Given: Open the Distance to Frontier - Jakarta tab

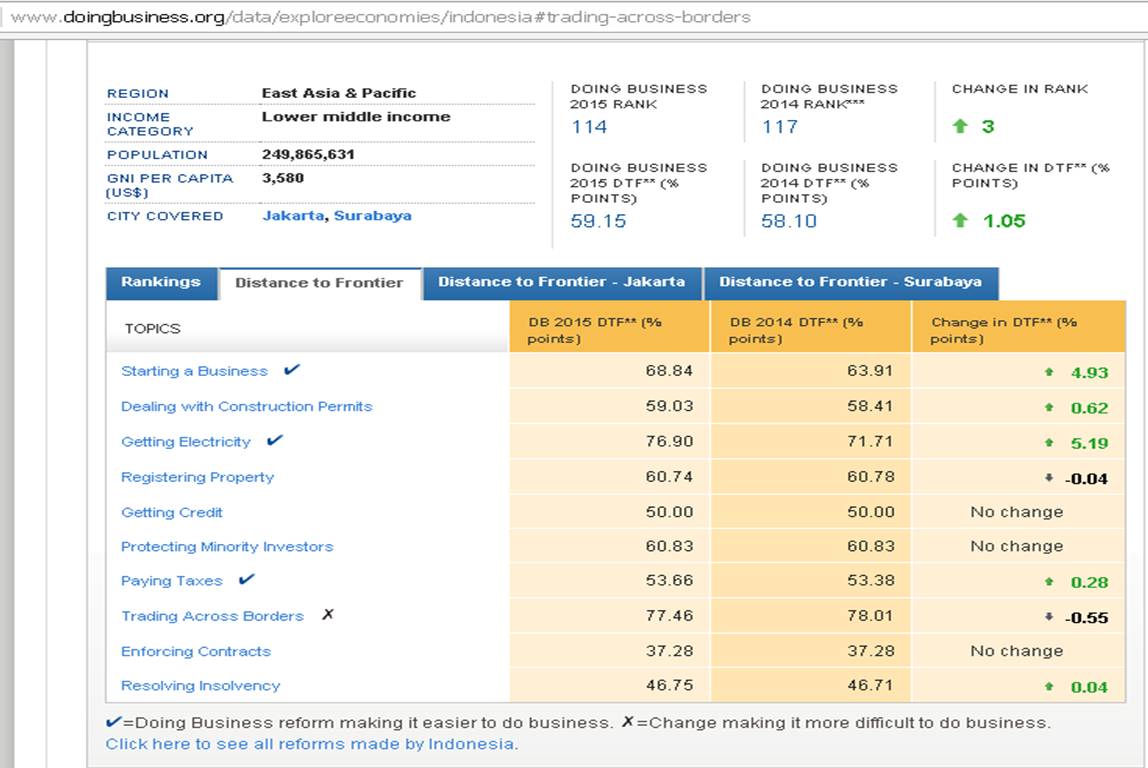Looking at the screenshot, I should (x=562, y=283).
